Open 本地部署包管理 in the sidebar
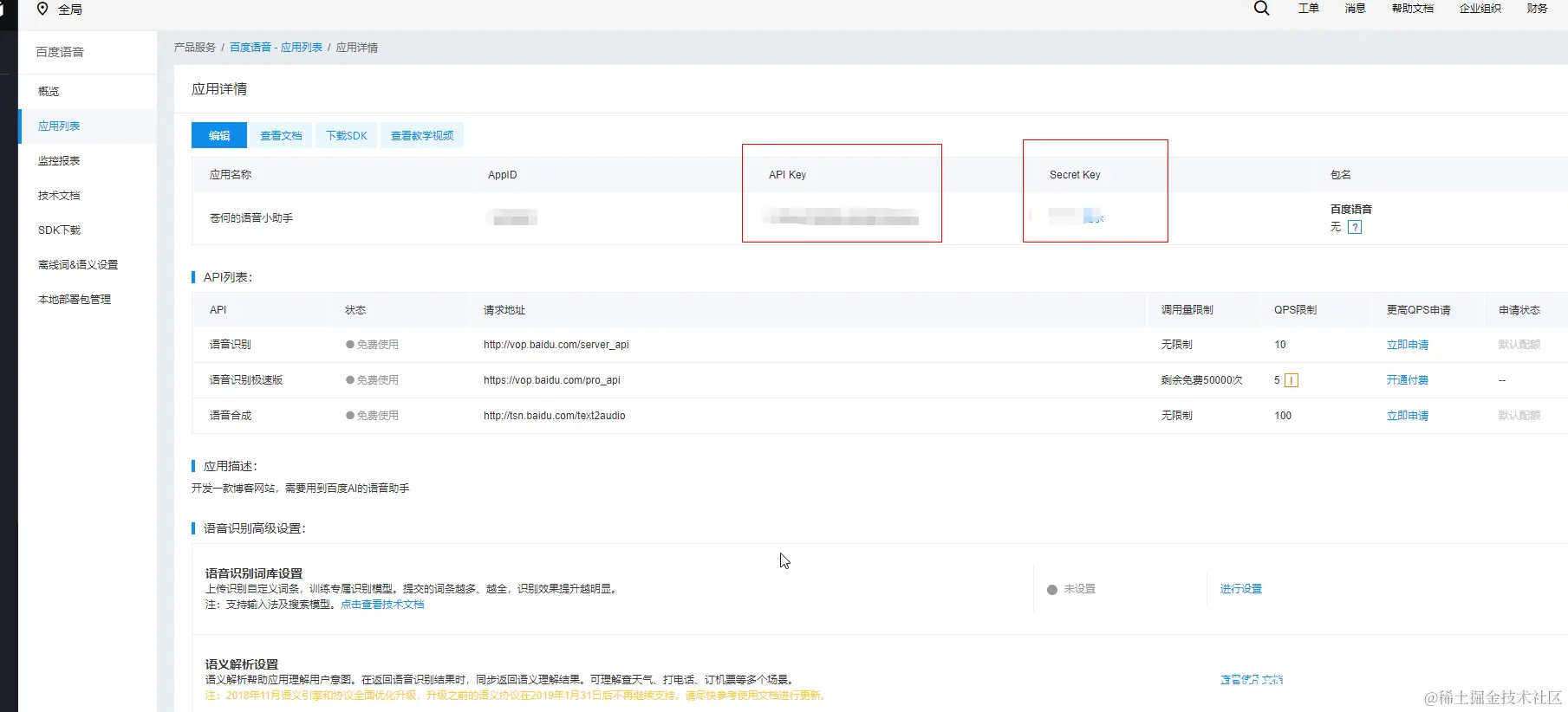This screenshot has height=712, width=1568. 75,299
